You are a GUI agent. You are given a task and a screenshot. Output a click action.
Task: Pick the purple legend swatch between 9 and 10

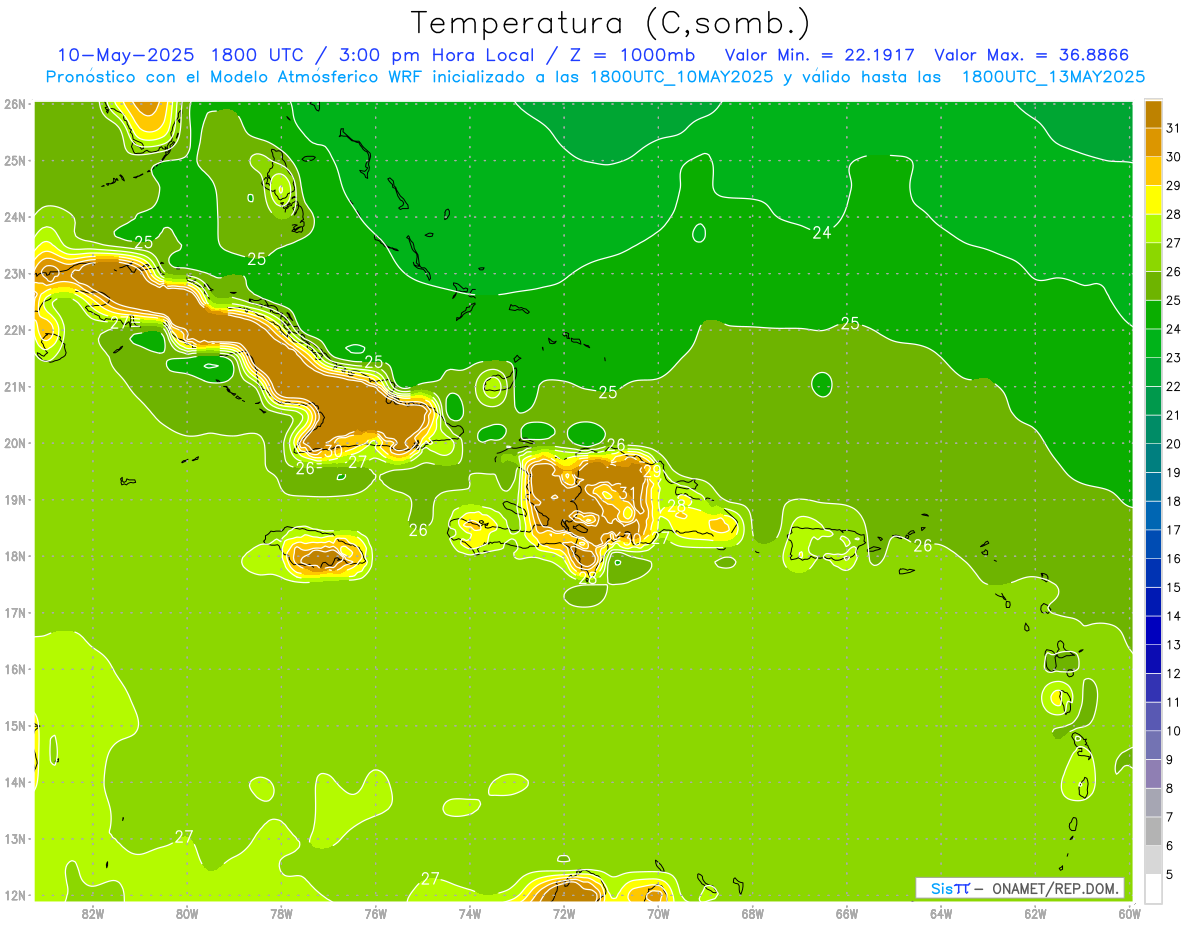[x=1153, y=744]
